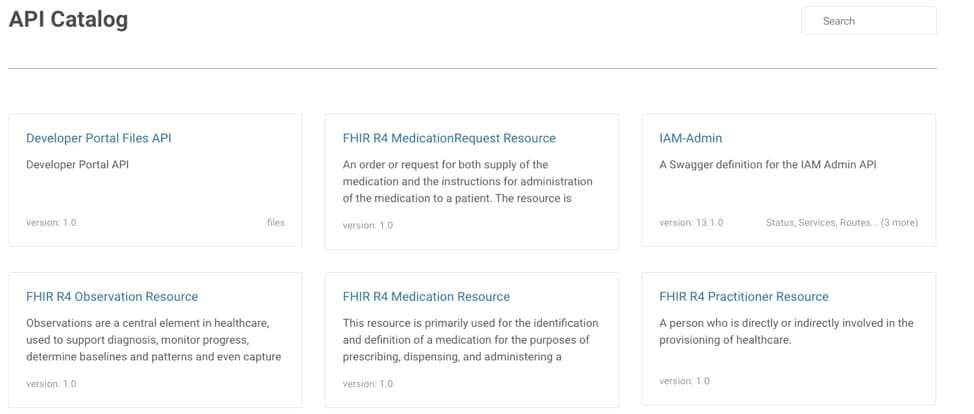Click "version: 1.0" on the Observation Resource card

coord(51,383)
